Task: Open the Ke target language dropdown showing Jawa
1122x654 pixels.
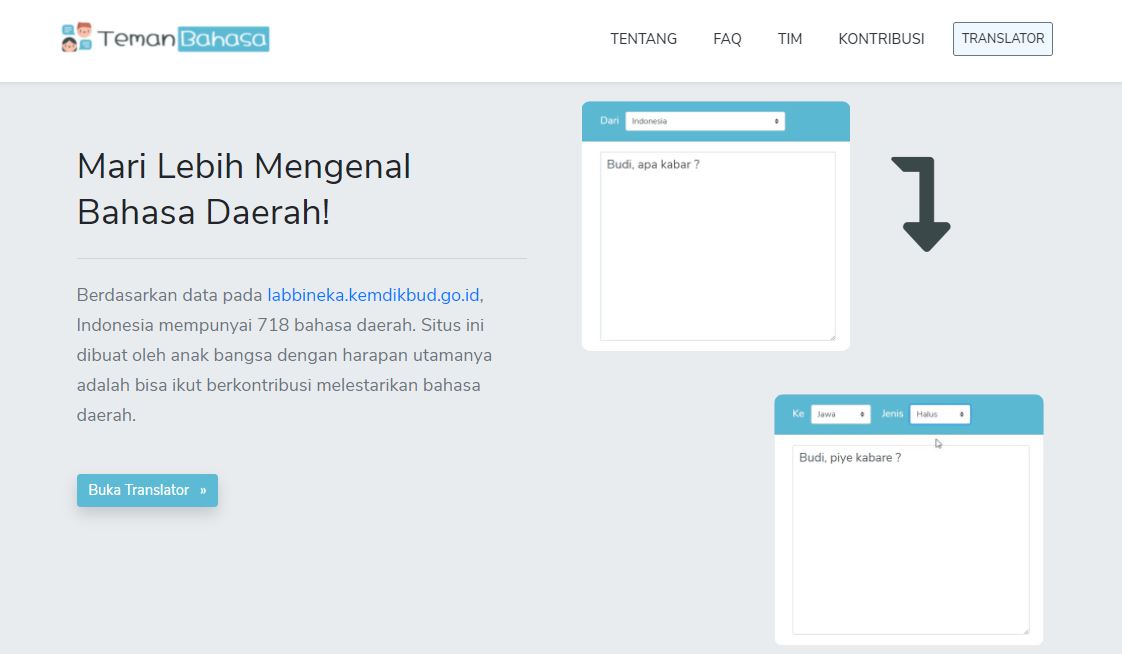Action: coord(840,414)
